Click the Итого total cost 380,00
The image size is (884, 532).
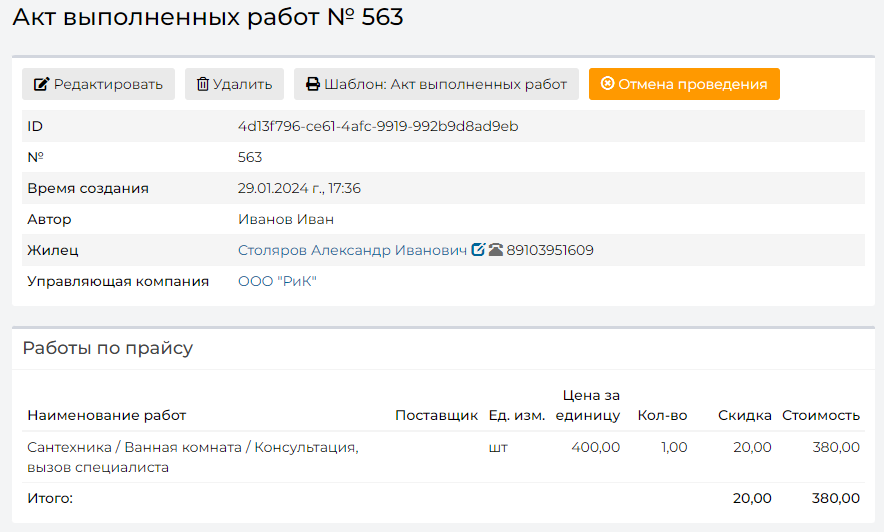836,498
